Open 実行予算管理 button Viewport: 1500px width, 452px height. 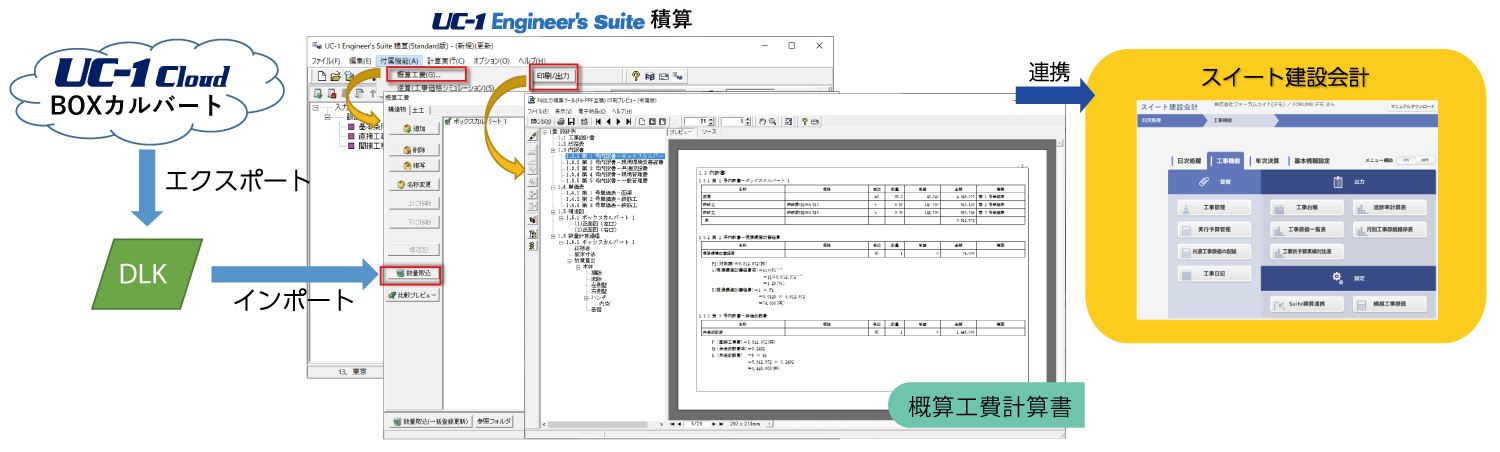tap(1213, 230)
